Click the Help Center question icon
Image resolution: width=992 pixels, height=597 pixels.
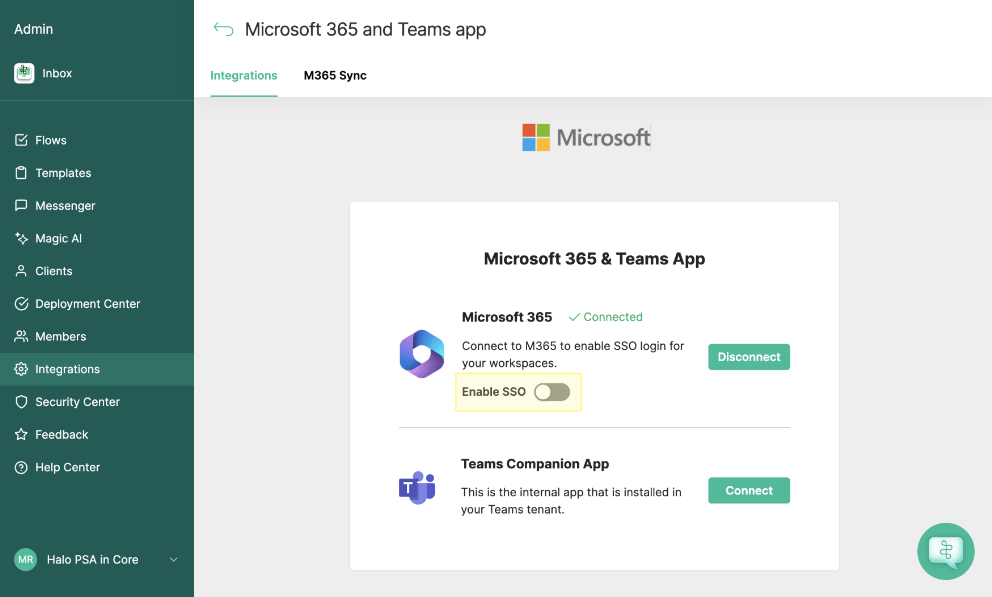tap(21, 467)
